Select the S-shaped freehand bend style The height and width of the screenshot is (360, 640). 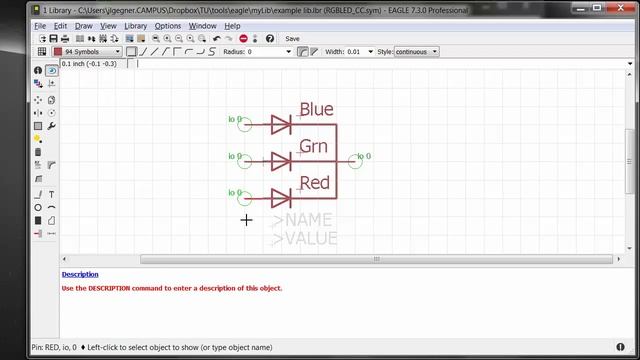point(211,52)
